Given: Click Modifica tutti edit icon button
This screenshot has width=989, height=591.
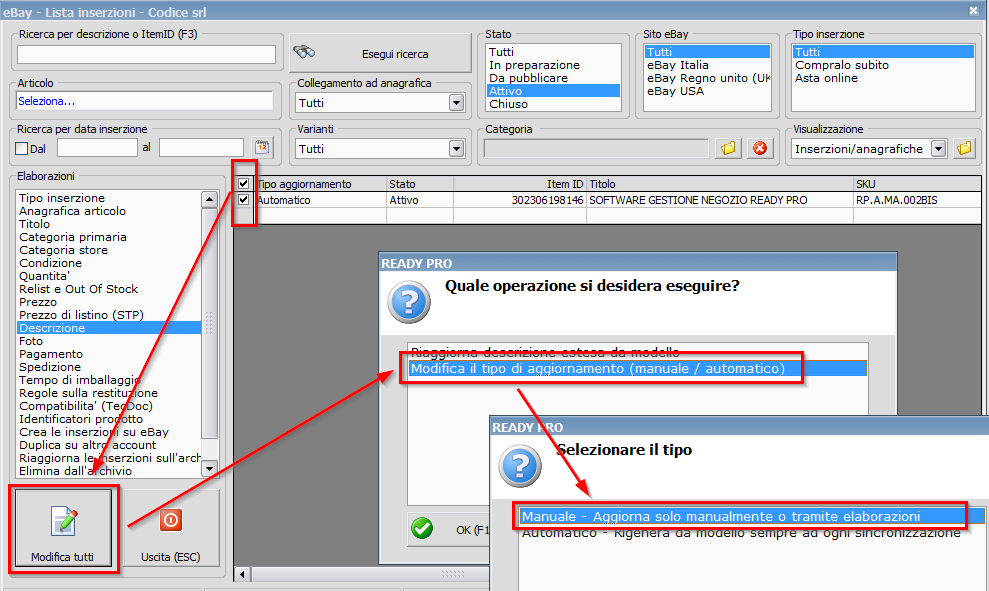Looking at the screenshot, I should click(x=62, y=529).
